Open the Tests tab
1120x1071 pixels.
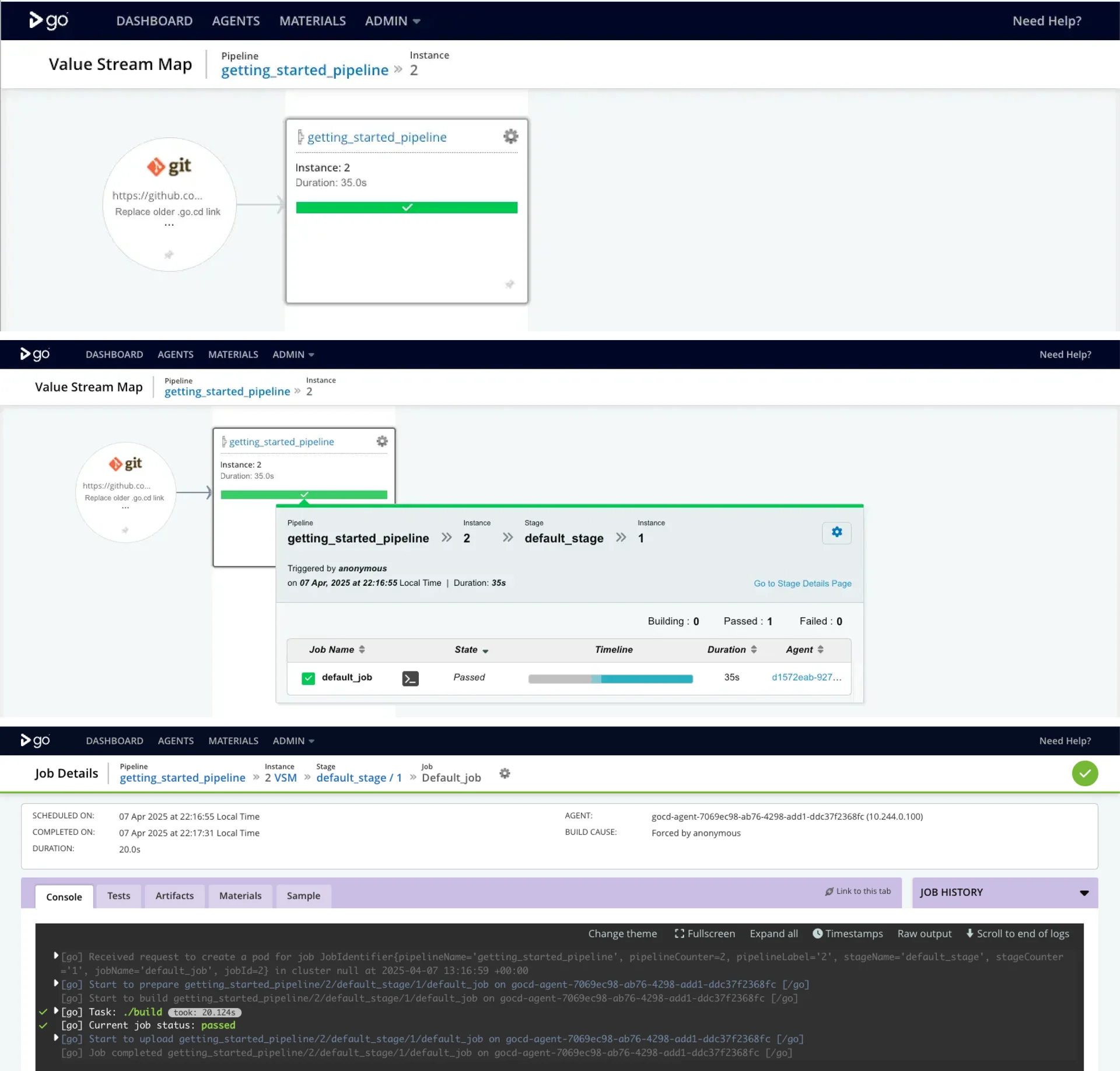point(118,895)
